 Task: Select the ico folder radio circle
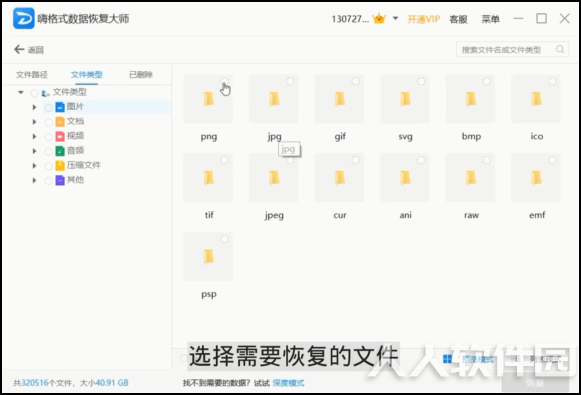[552, 81]
